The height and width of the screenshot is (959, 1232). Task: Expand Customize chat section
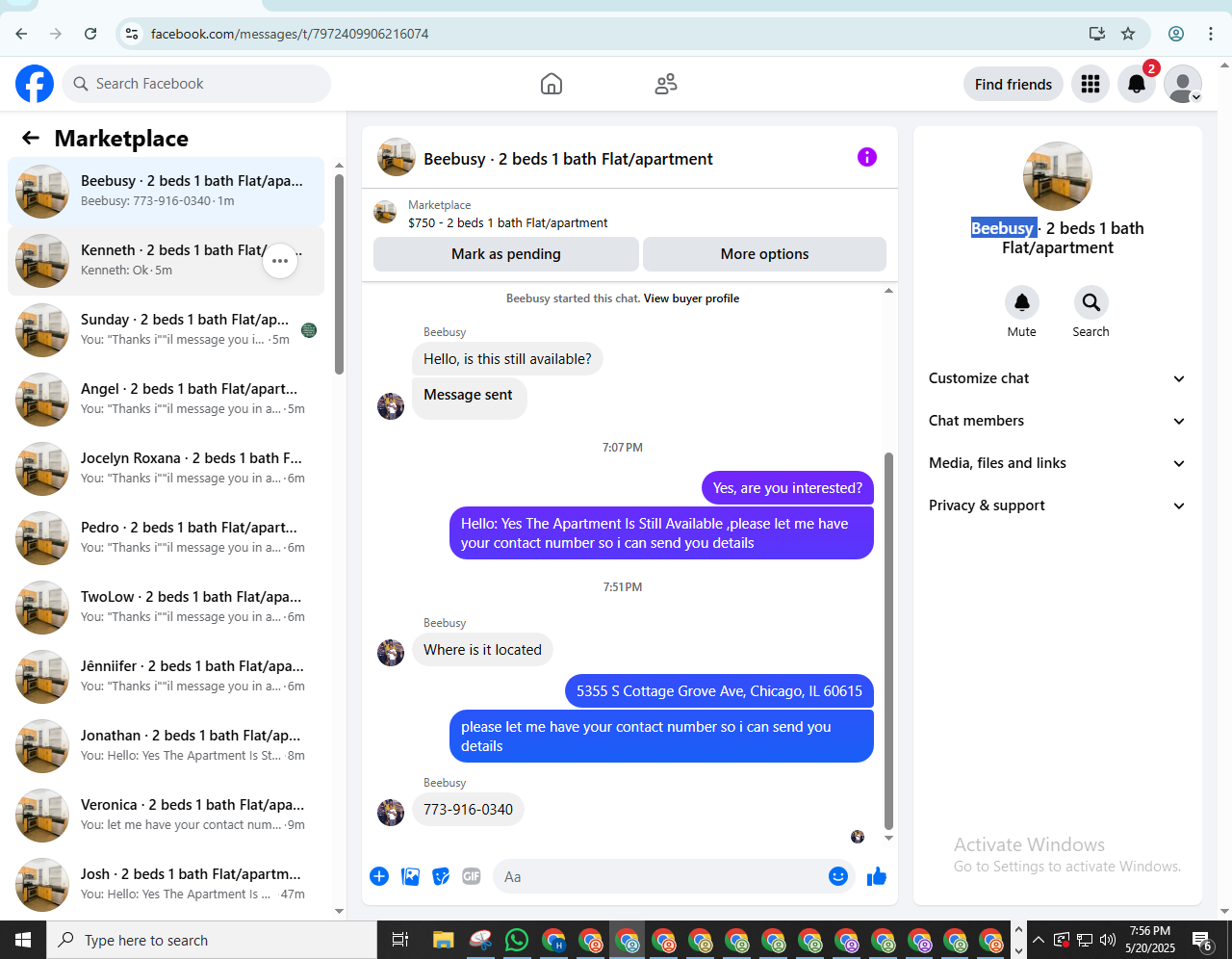coord(1057,378)
